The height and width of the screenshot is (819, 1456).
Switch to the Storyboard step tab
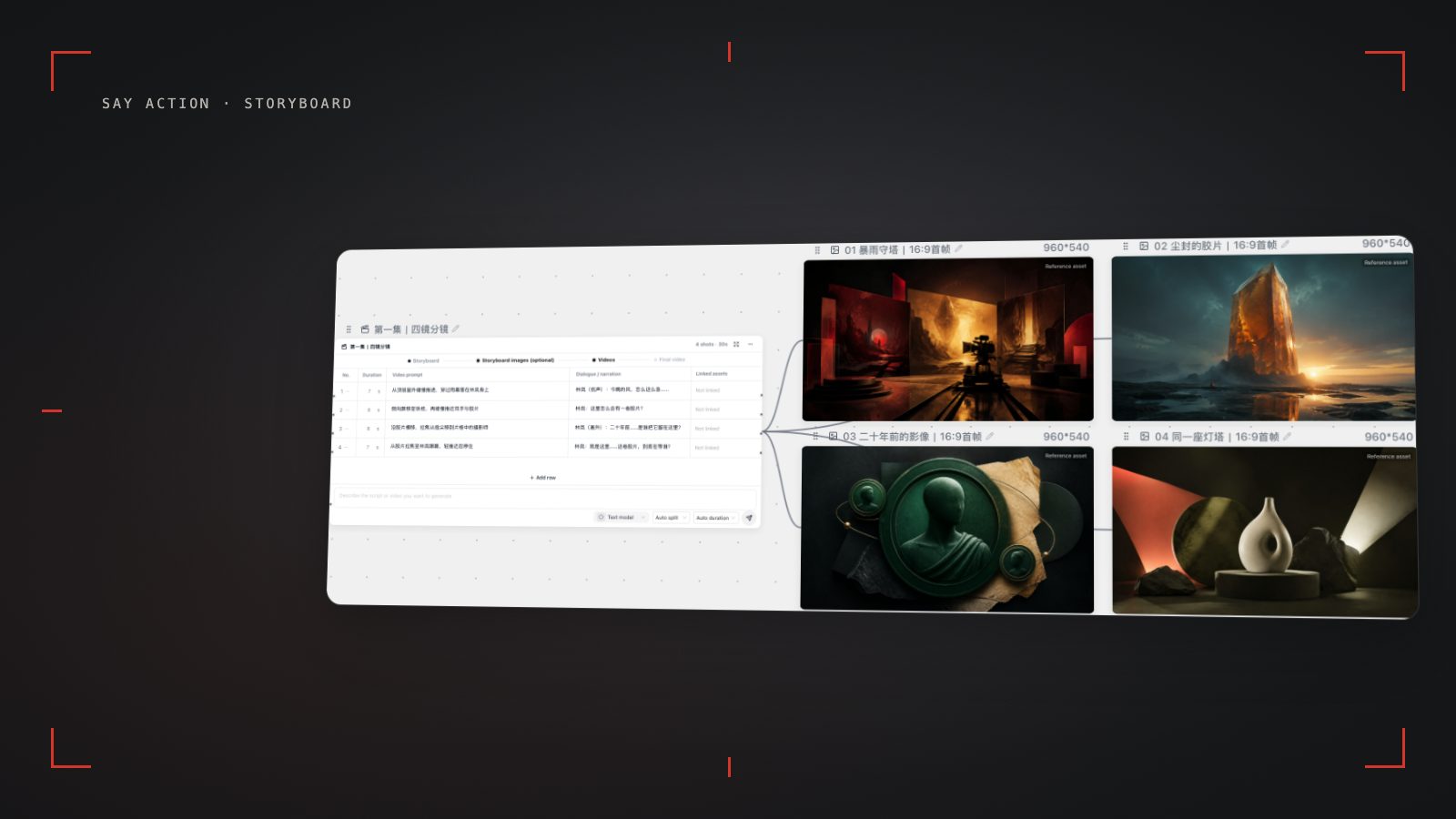(x=423, y=360)
